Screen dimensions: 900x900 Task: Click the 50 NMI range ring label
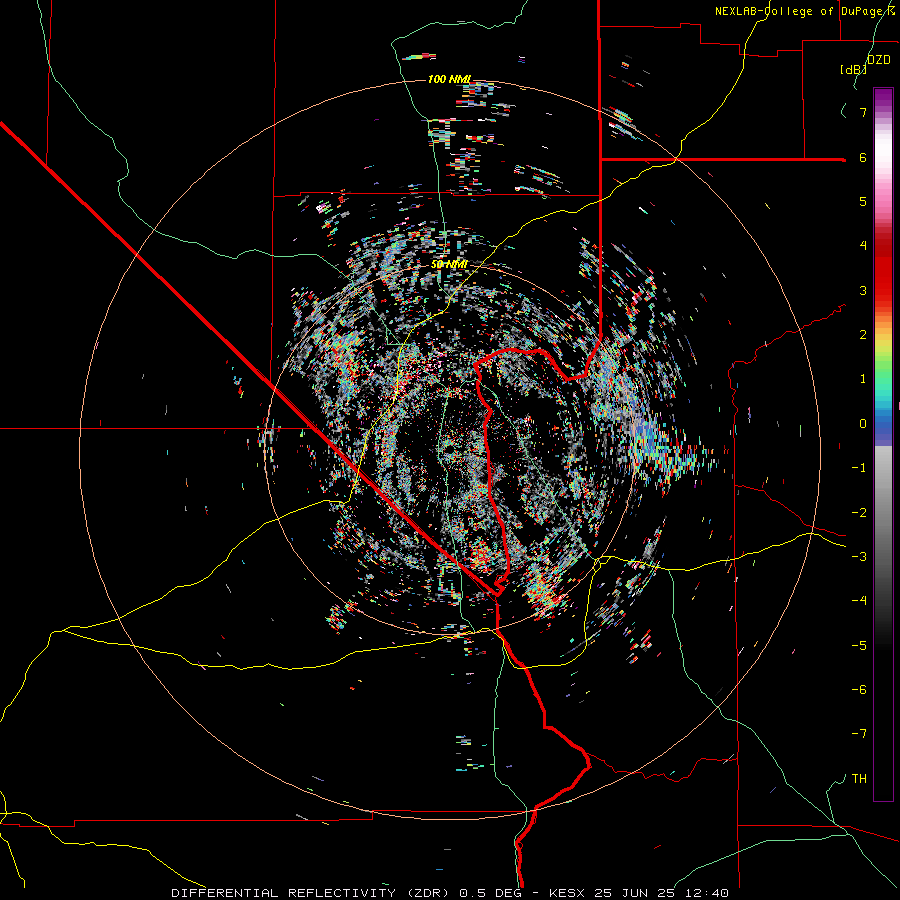[449, 264]
